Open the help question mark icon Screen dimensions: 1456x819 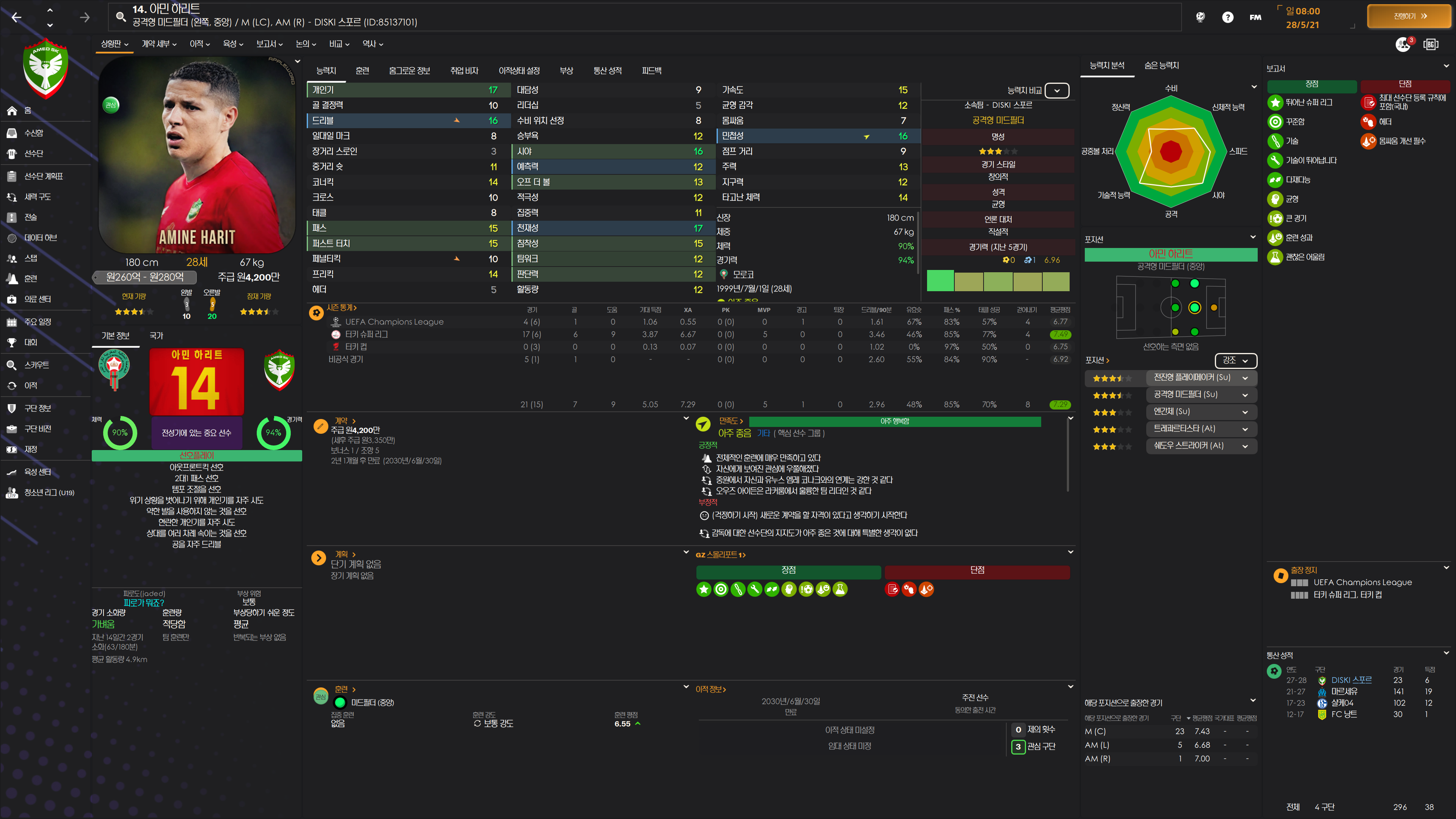coord(1227,17)
